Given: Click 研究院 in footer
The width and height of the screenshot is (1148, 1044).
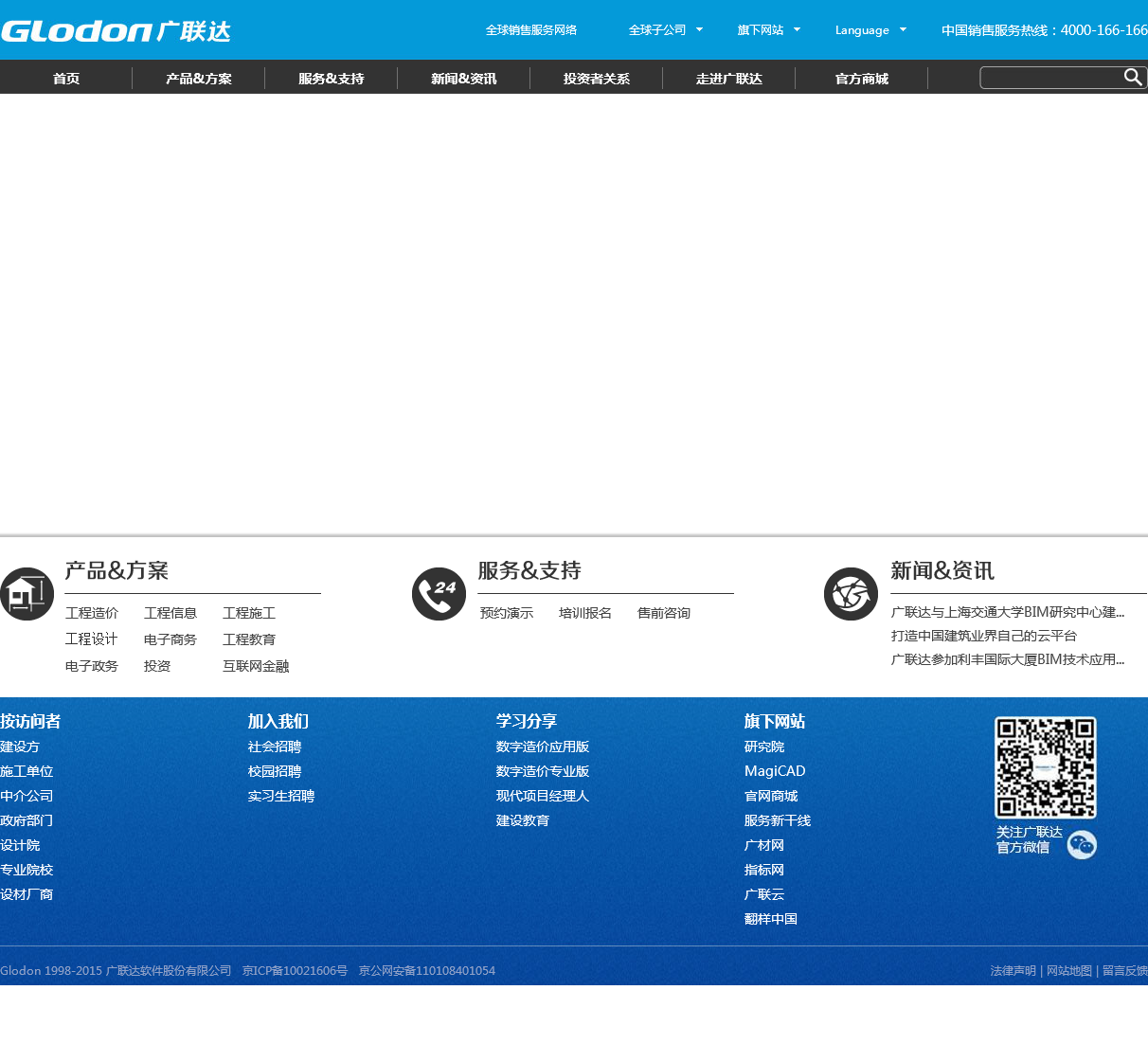Looking at the screenshot, I should pyautogui.click(x=764, y=747).
